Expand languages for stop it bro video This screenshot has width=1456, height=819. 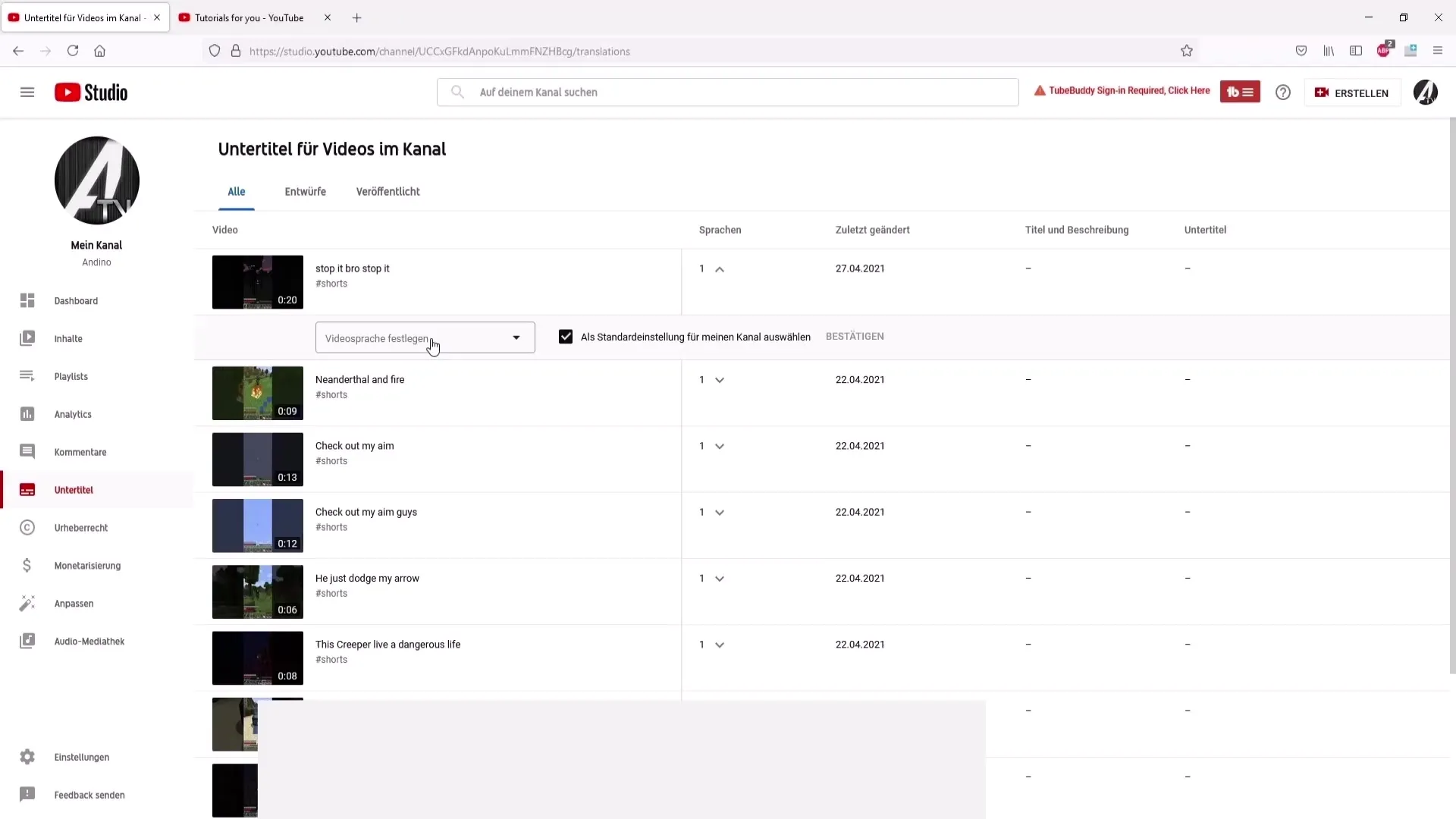(719, 268)
